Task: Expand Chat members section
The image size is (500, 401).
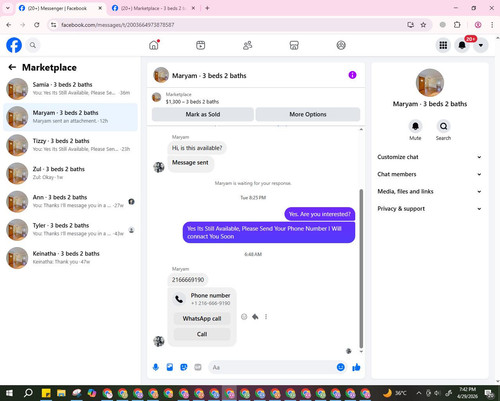Action: pos(429,174)
